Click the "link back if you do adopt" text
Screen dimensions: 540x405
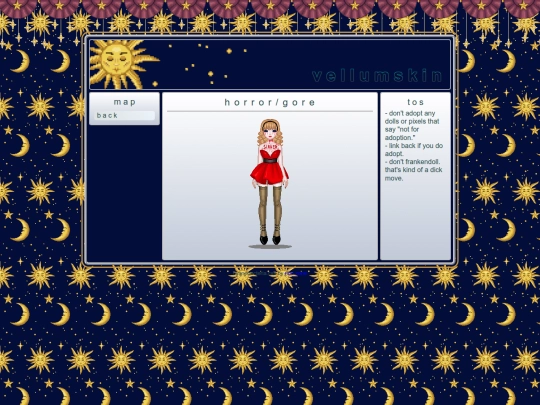[414, 149]
